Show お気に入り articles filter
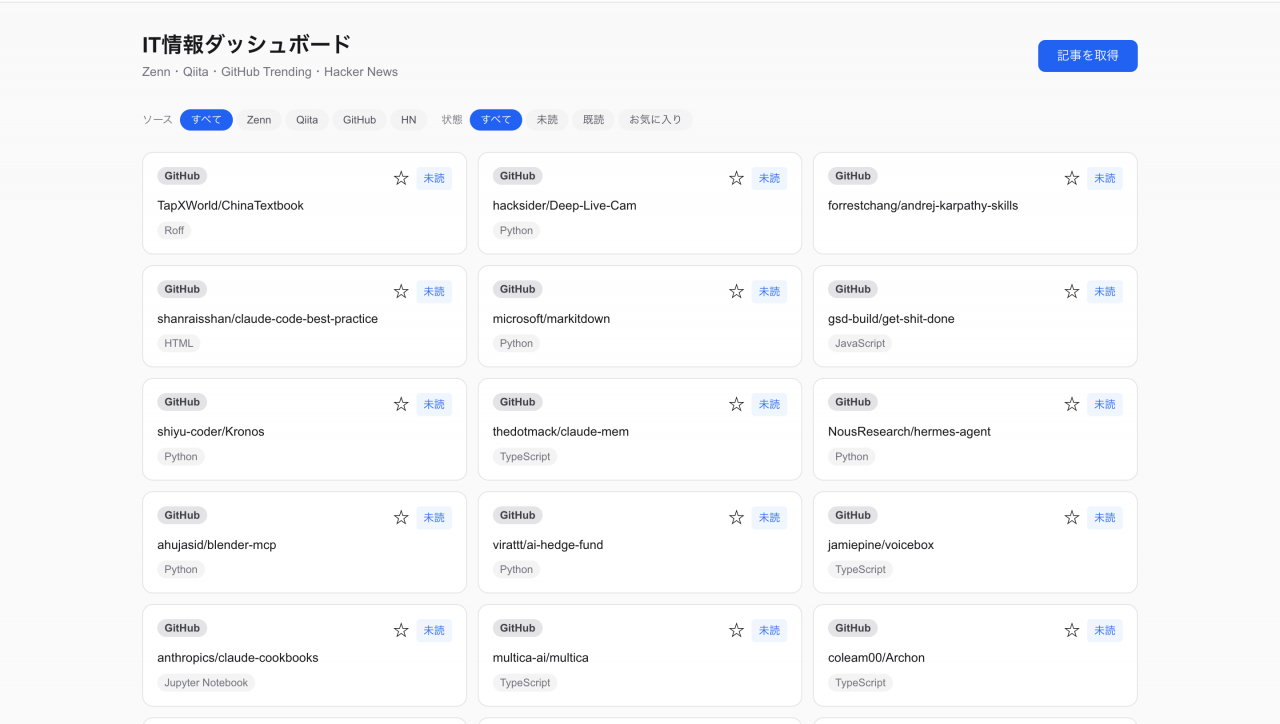The width and height of the screenshot is (1280, 724). pyautogui.click(x=655, y=120)
